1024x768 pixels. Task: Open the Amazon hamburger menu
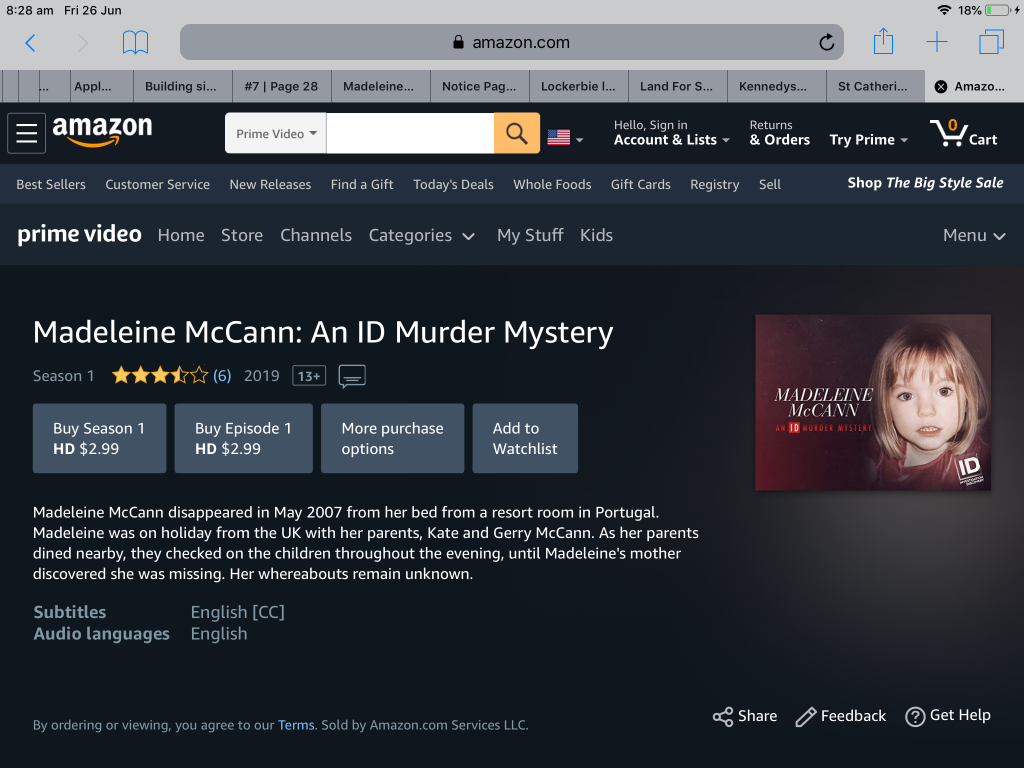coord(26,133)
